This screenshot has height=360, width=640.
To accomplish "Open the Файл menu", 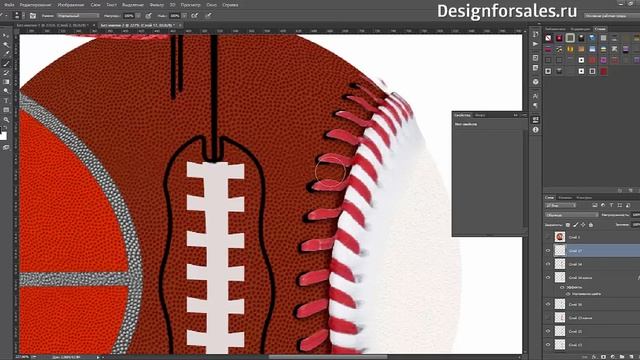I will 9,5.
